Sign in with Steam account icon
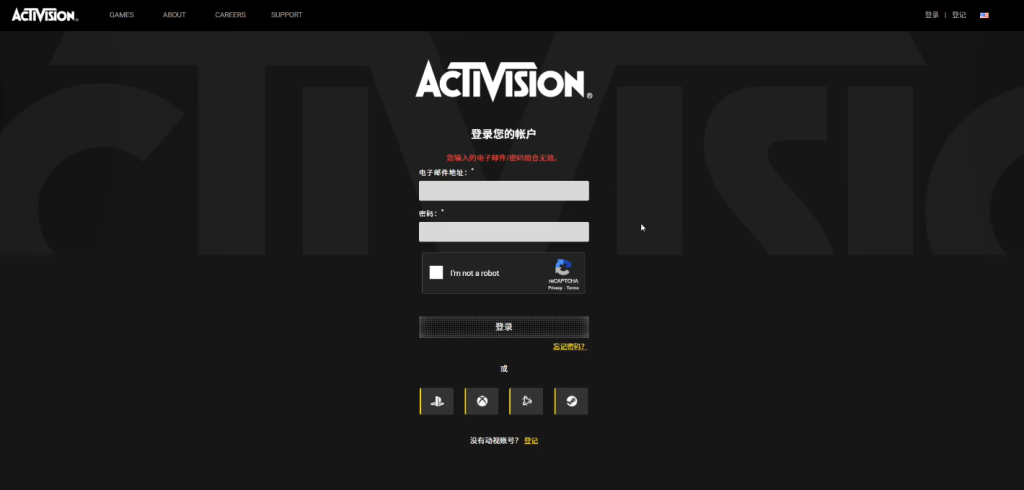The image size is (1024, 490). tap(571, 401)
